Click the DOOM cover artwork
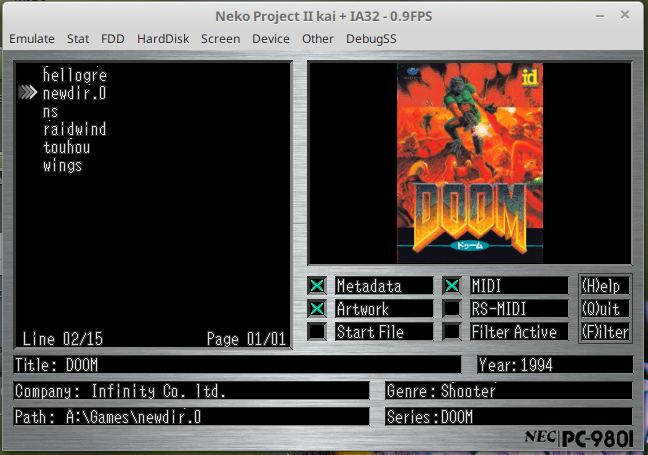Image resolution: width=648 pixels, height=455 pixels. [x=470, y=163]
